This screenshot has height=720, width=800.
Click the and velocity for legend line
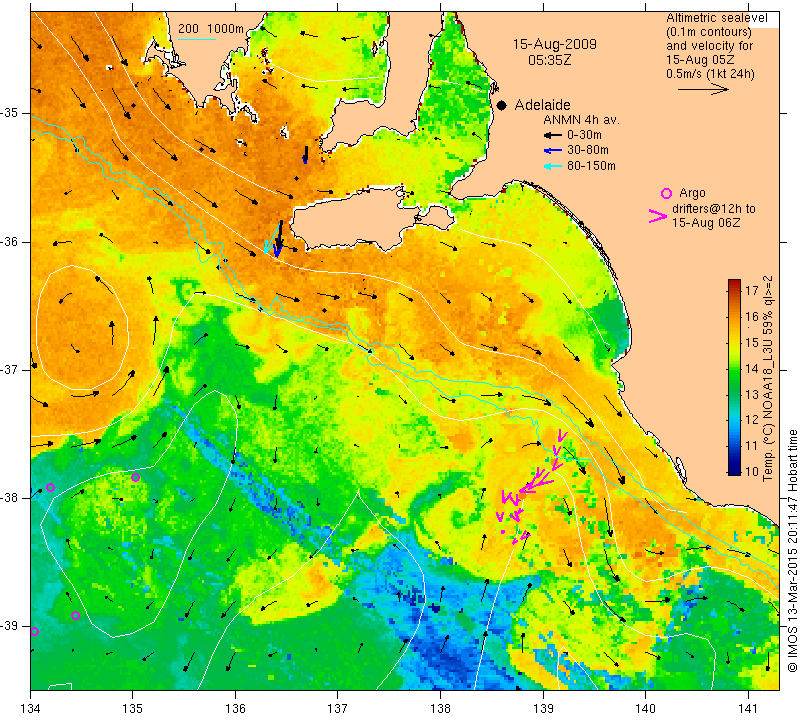(x=709, y=46)
